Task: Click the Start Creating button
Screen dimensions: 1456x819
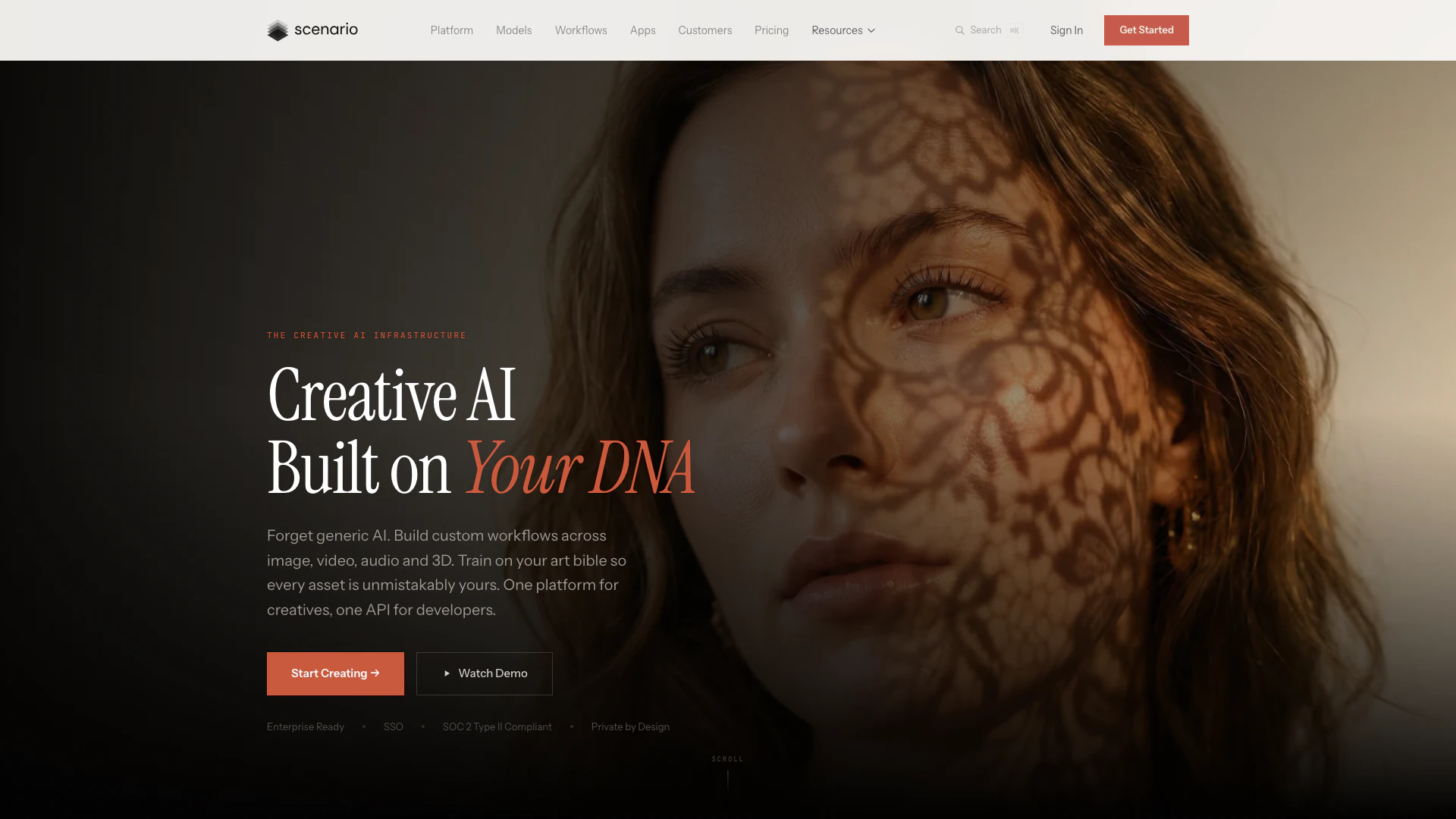Action: pos(335,673)
